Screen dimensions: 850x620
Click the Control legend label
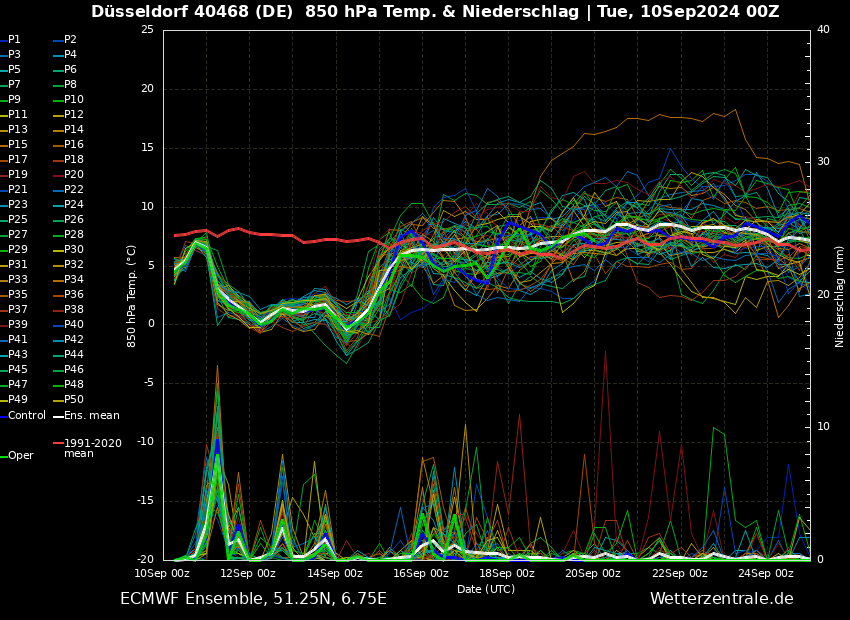click(x=26, y=415)
